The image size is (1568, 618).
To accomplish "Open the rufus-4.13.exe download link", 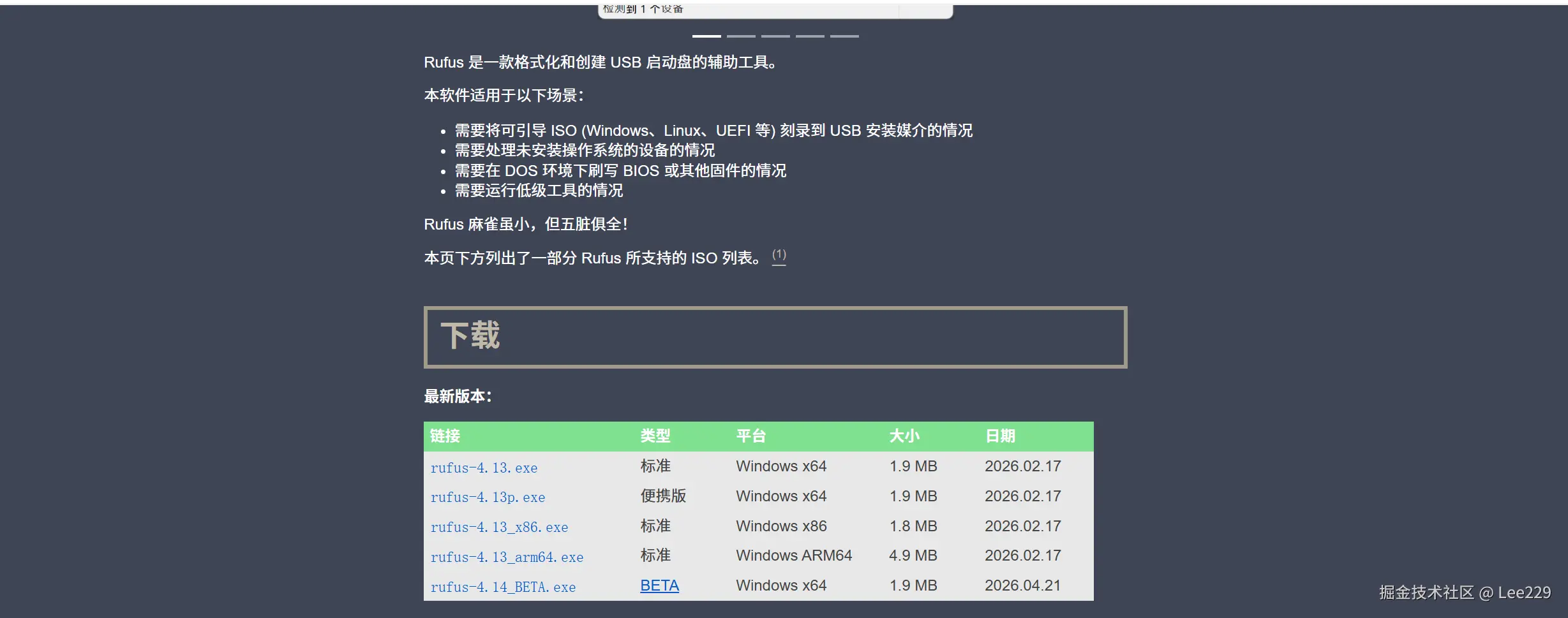I will coord(484,467).
